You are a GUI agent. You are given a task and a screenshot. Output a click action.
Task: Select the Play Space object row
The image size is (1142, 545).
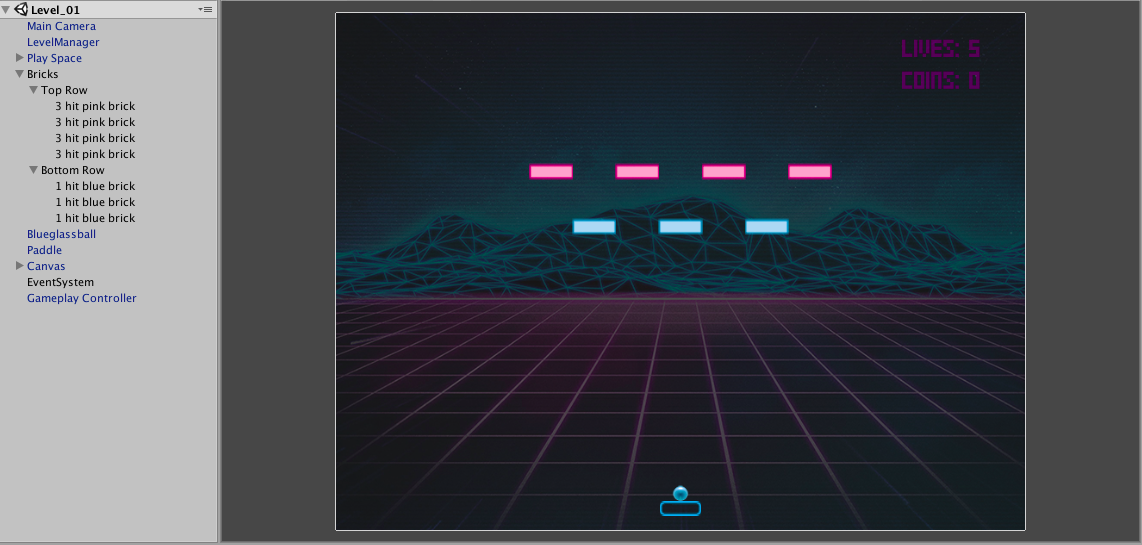55,58
